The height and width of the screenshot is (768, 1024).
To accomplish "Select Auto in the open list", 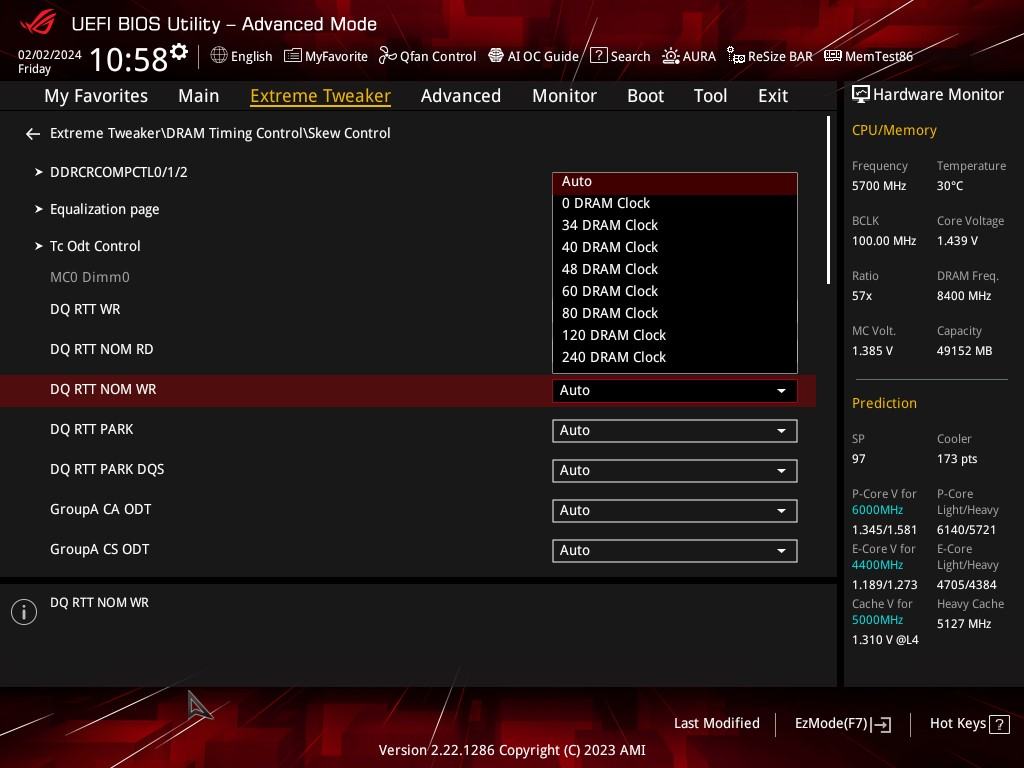I will [x=675, y=182].
